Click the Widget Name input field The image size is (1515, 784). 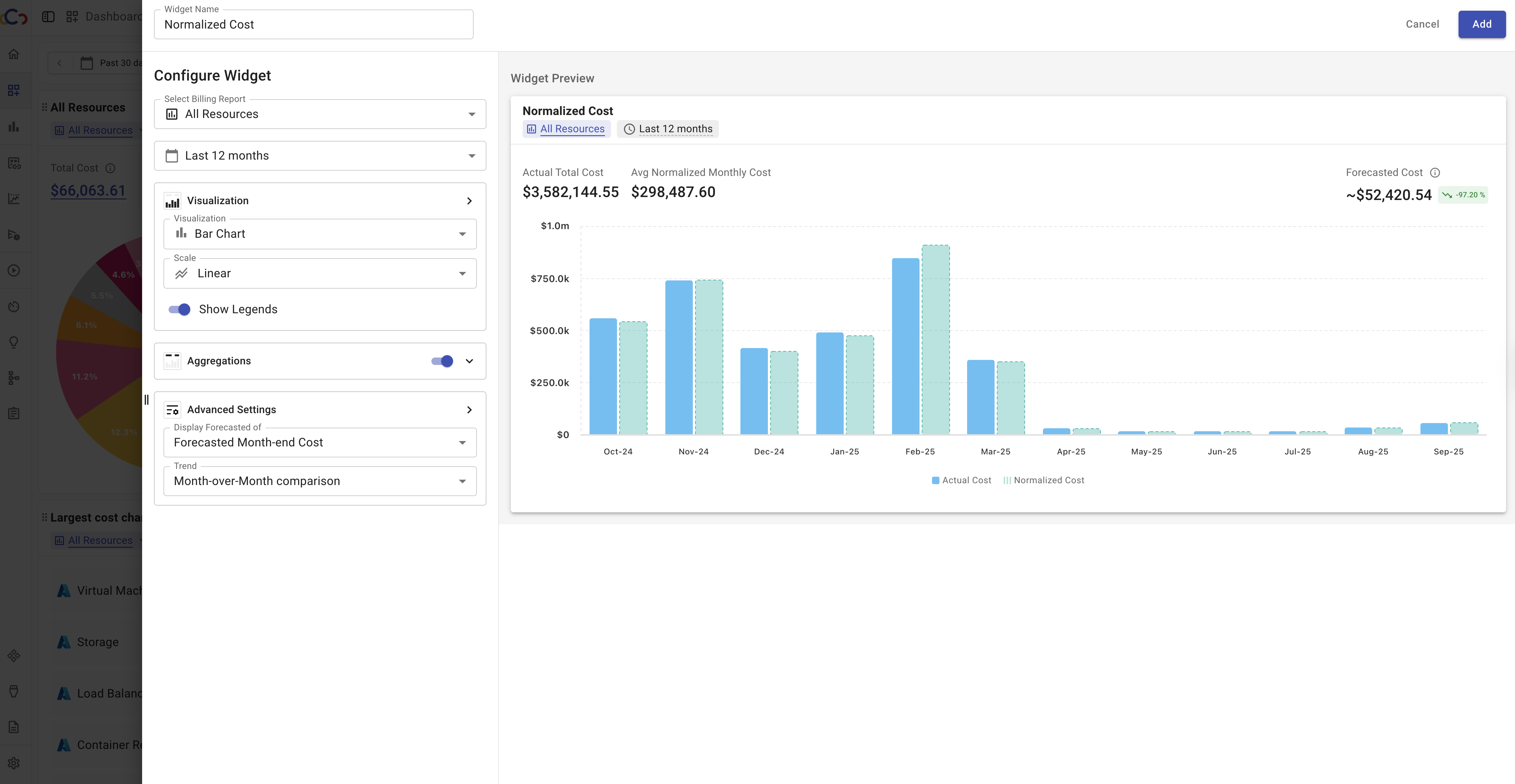(x=313, y=25)
